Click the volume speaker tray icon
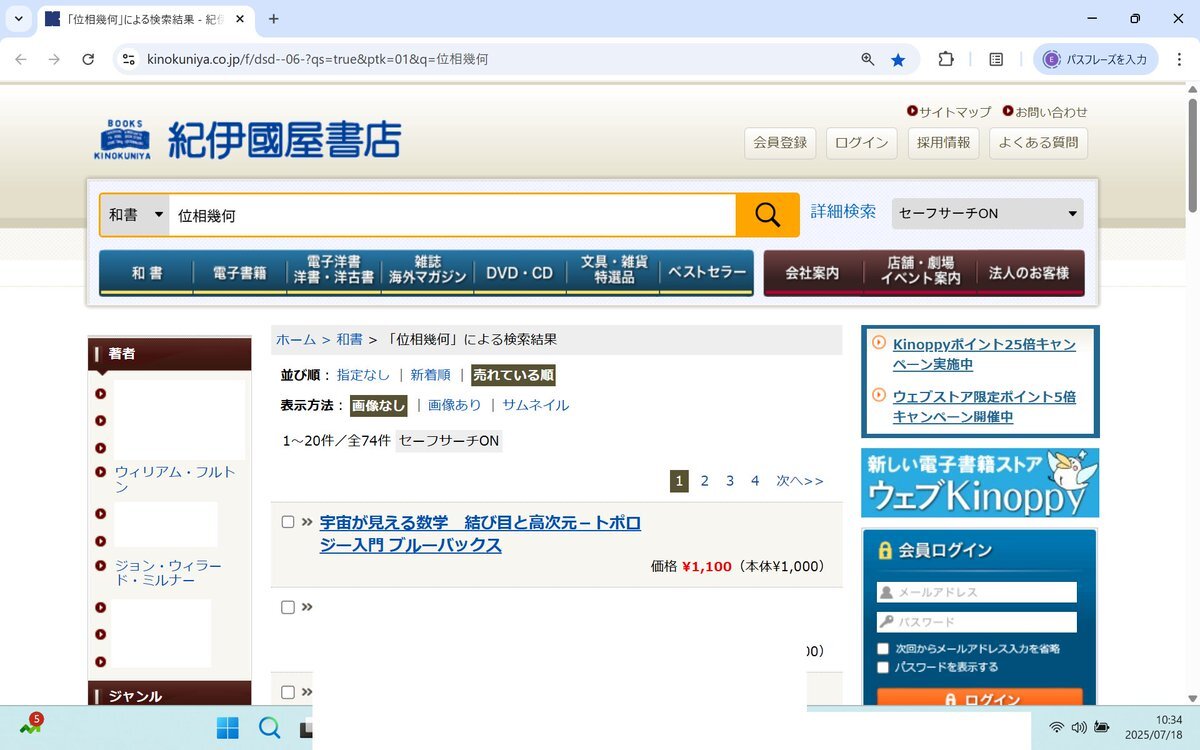 coord(1079,727)
